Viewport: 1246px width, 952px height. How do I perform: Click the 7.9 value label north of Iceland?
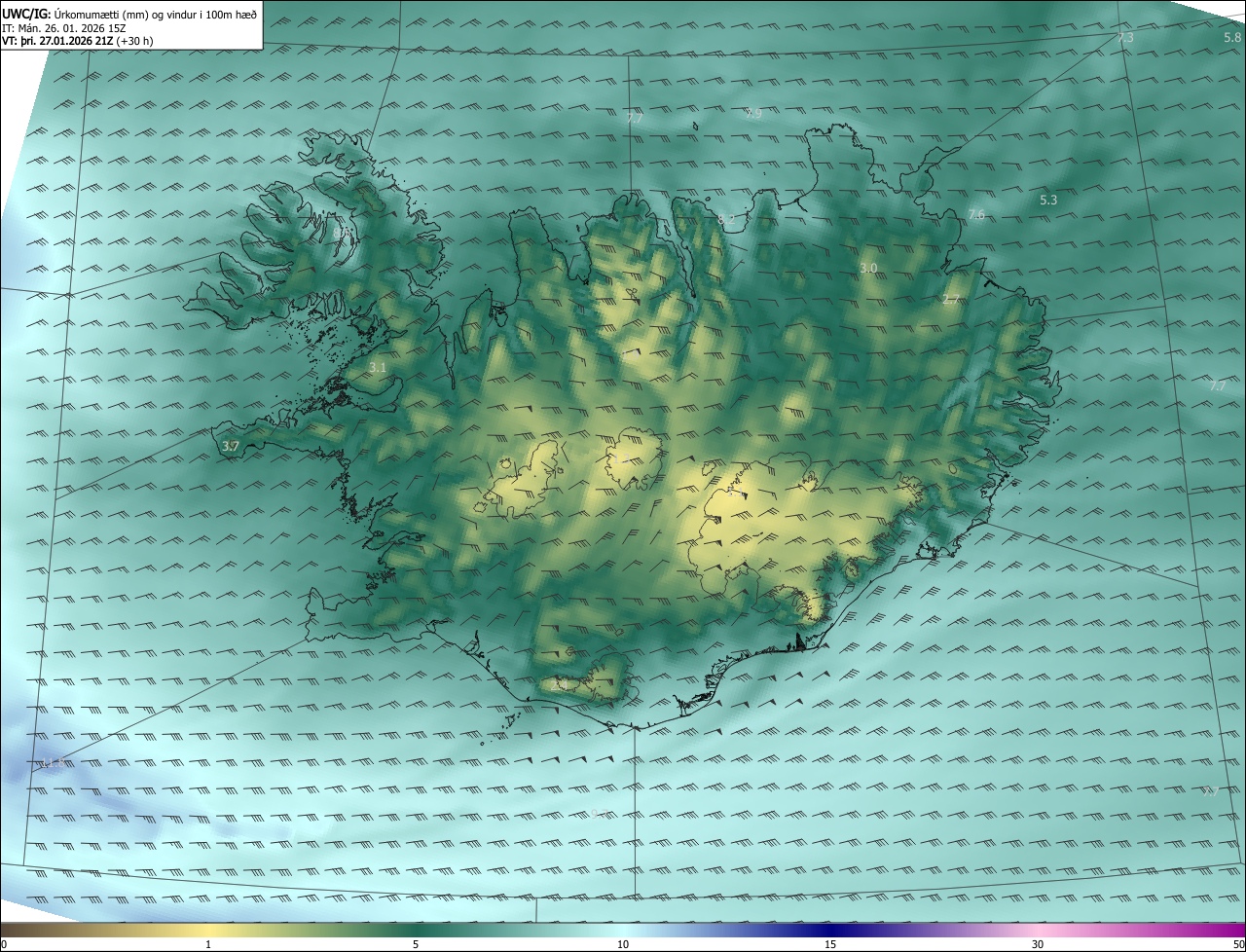pos(753,114)
